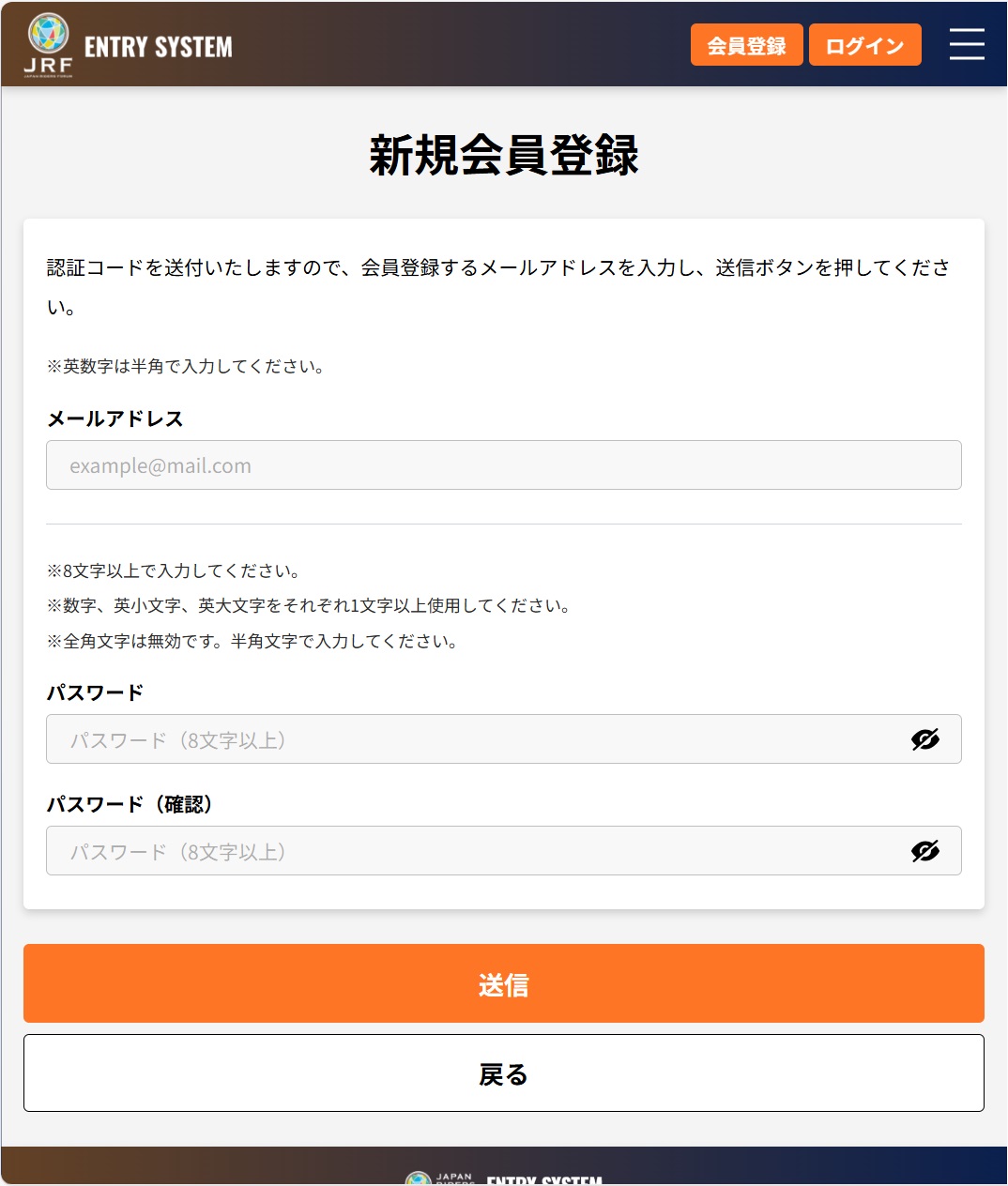Click the 新規会員登録 page heading
The height and width of the screenshot is (1186, 1008).
point(504,158)
